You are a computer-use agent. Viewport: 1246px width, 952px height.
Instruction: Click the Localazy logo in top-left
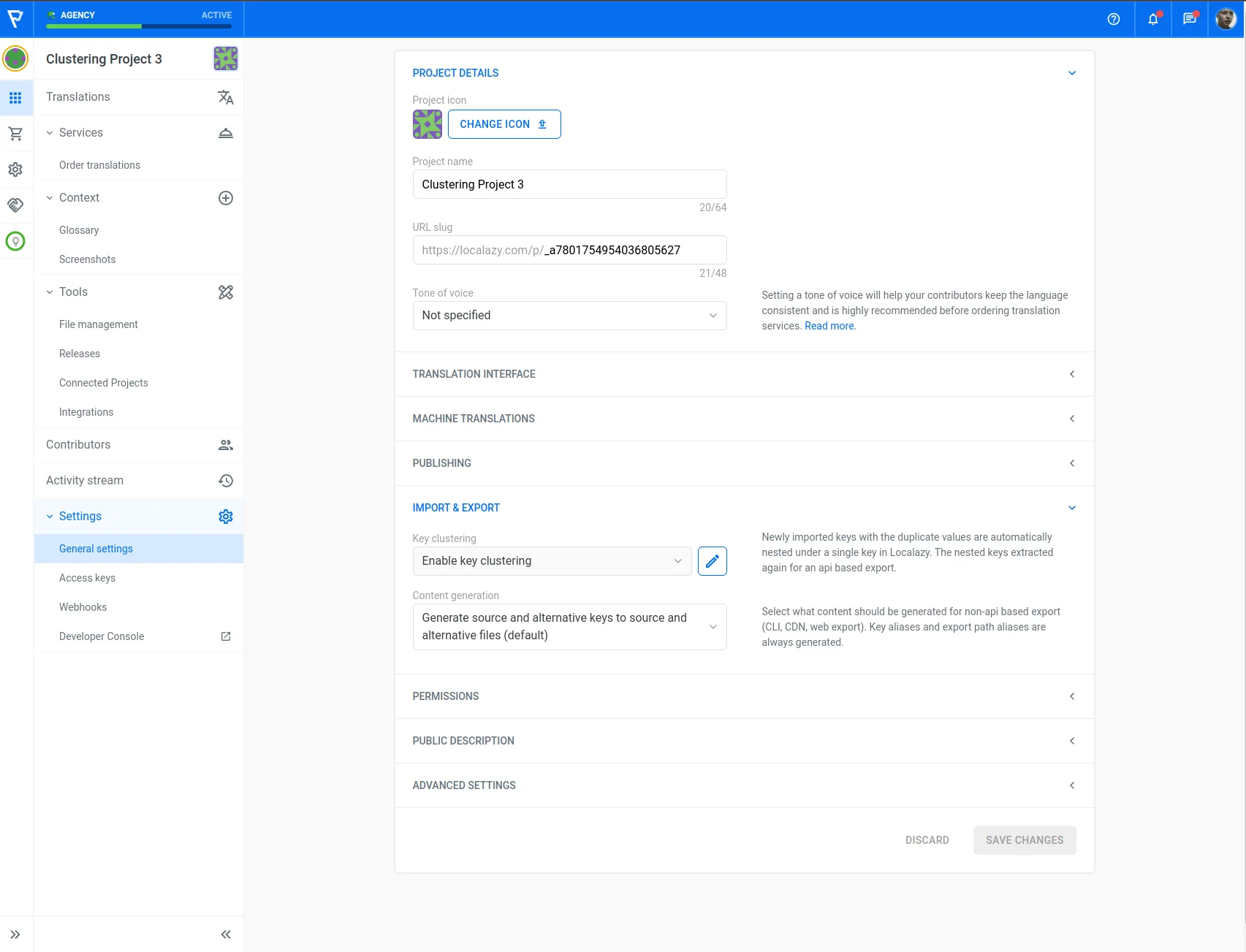15,18
